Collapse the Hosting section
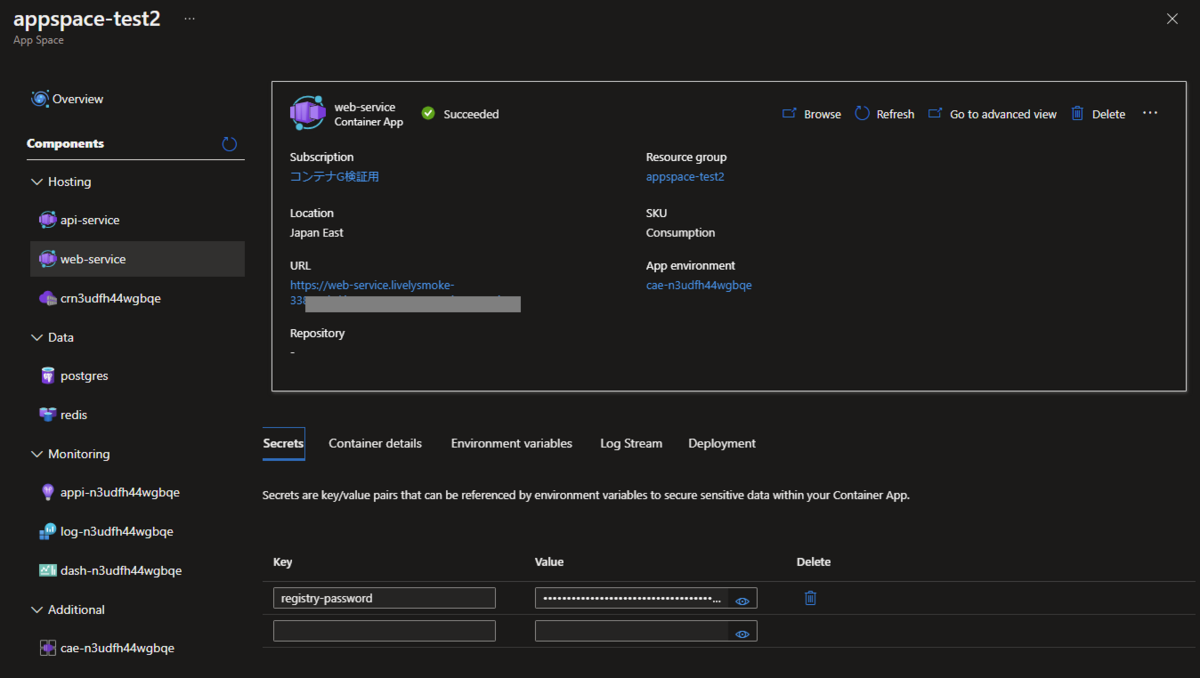Viewport: 1200px width, 678px height. (37, 182)
